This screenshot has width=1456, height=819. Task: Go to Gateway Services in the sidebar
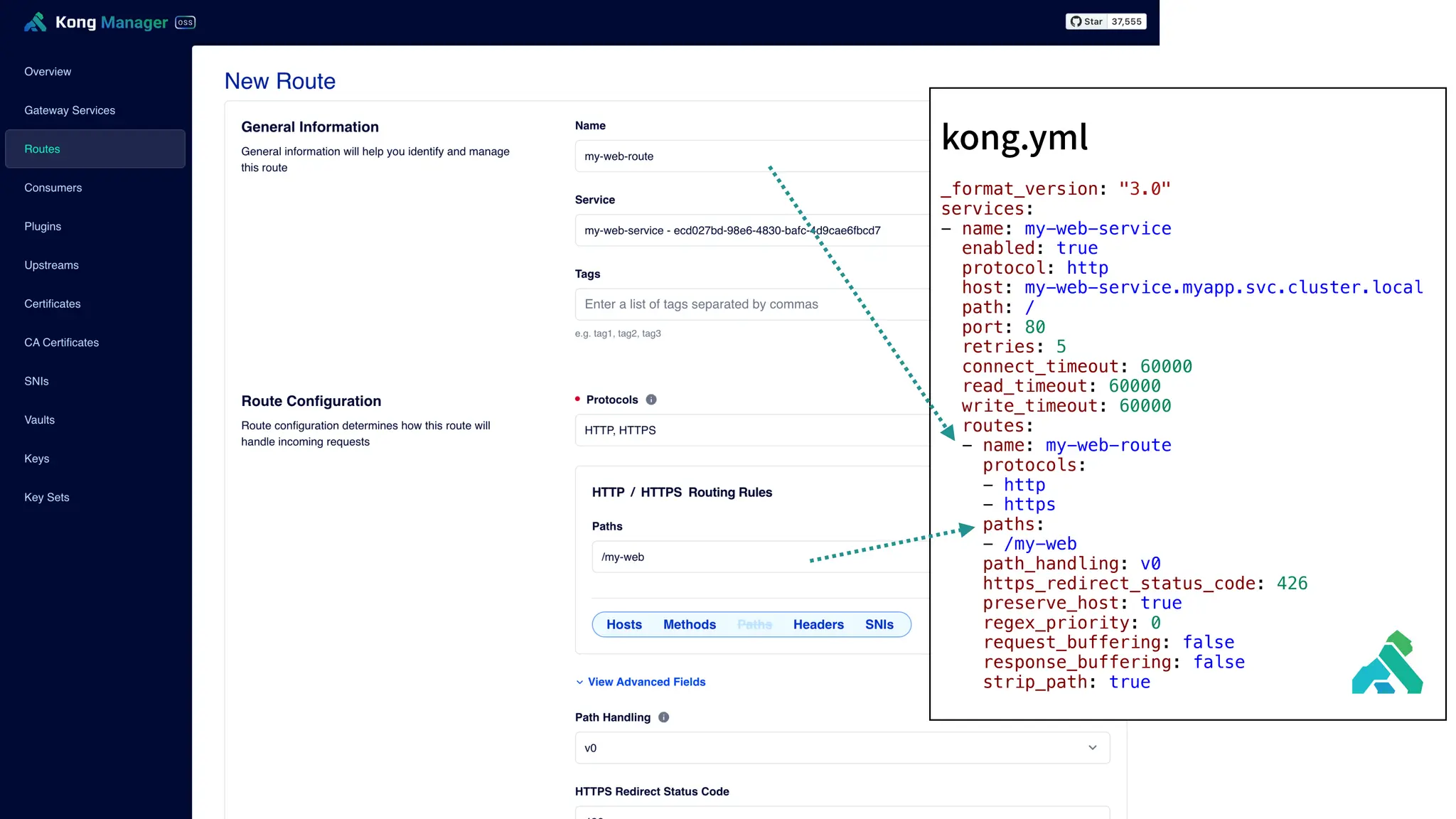click(70, 110)
